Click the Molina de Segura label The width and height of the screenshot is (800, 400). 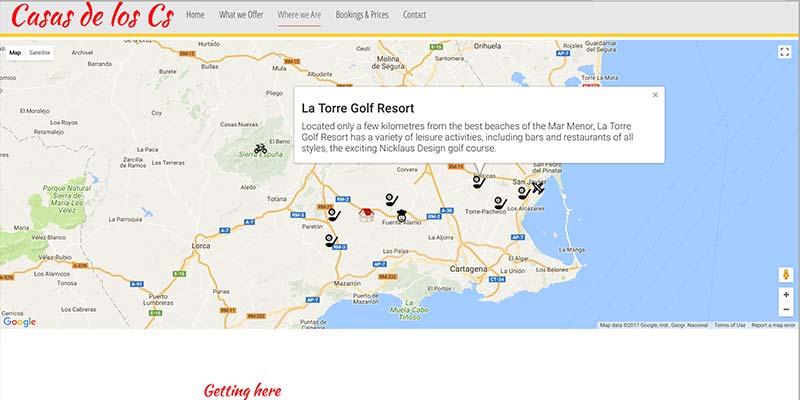click(x=388, y=63)
